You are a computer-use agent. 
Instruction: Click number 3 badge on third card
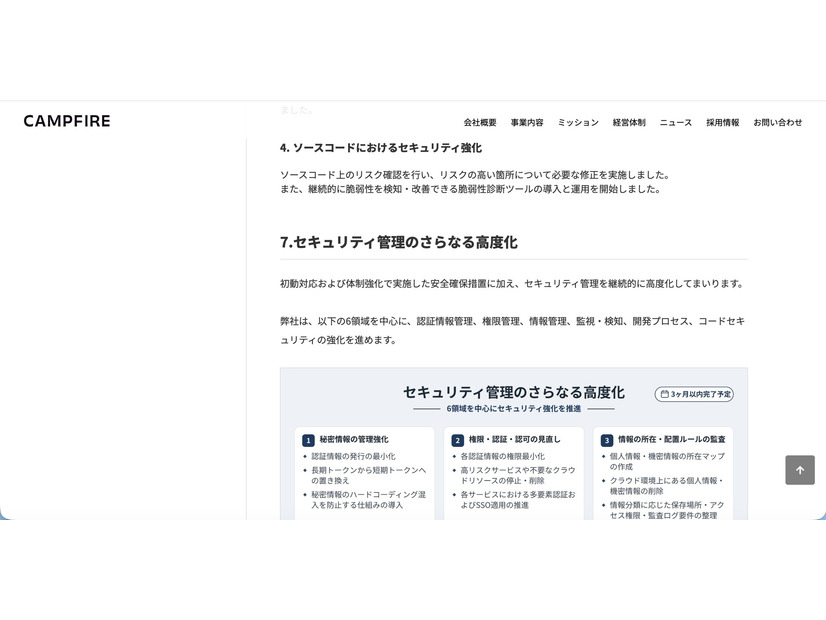607,440
